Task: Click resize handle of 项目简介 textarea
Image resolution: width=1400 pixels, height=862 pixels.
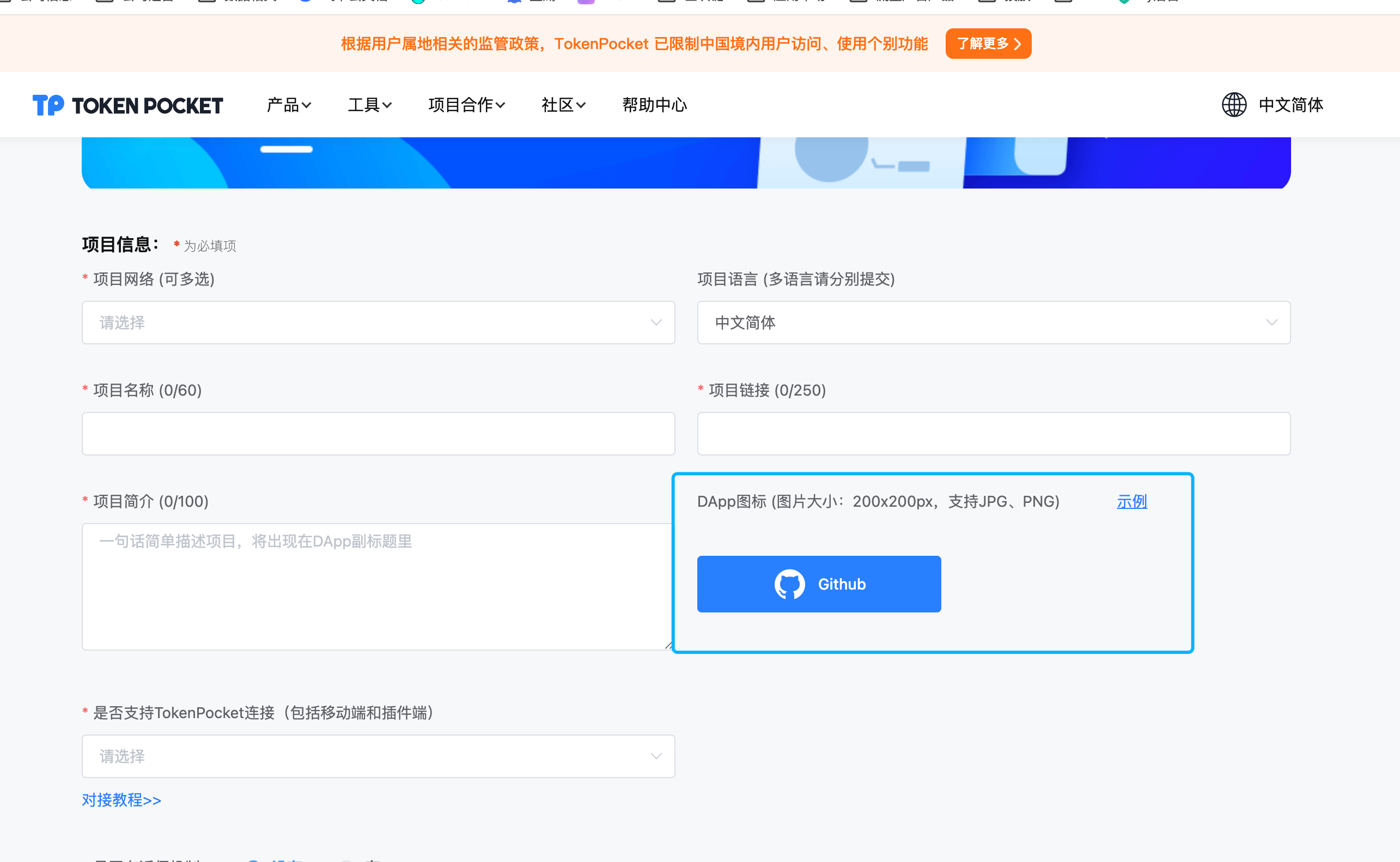Action: pos(668,645)
